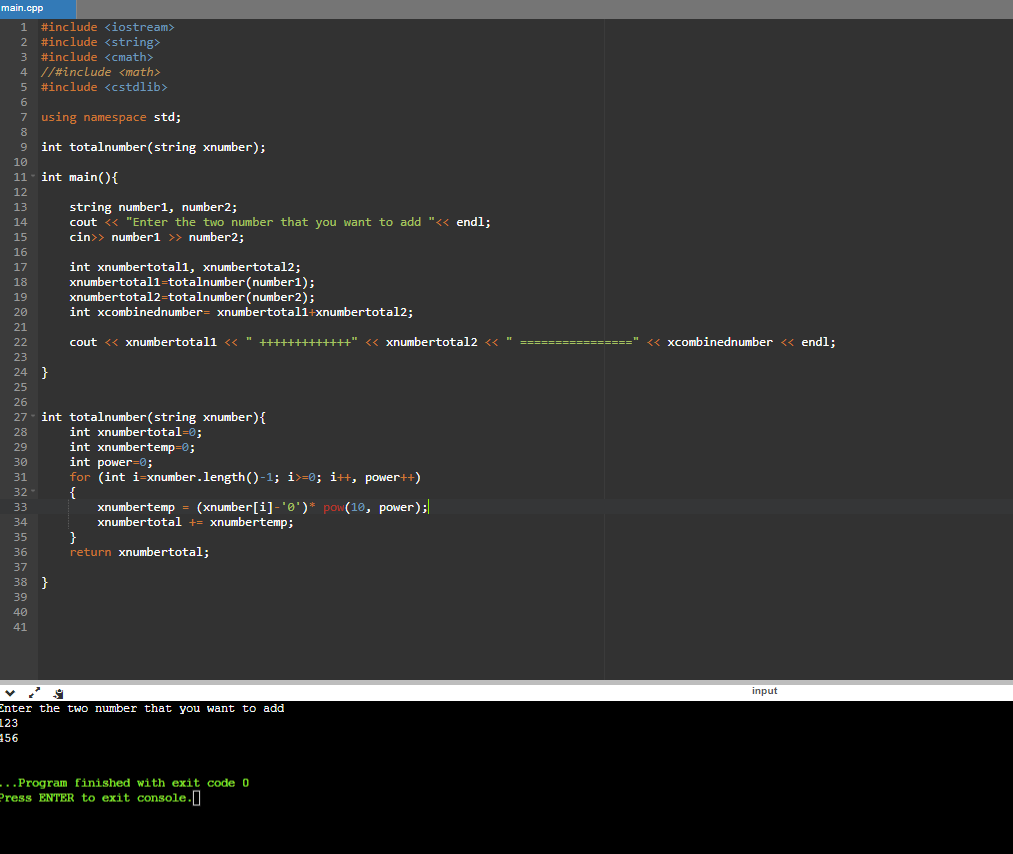
Task: Click 'return xnumbertotal;' line
Action: (139, 552)
